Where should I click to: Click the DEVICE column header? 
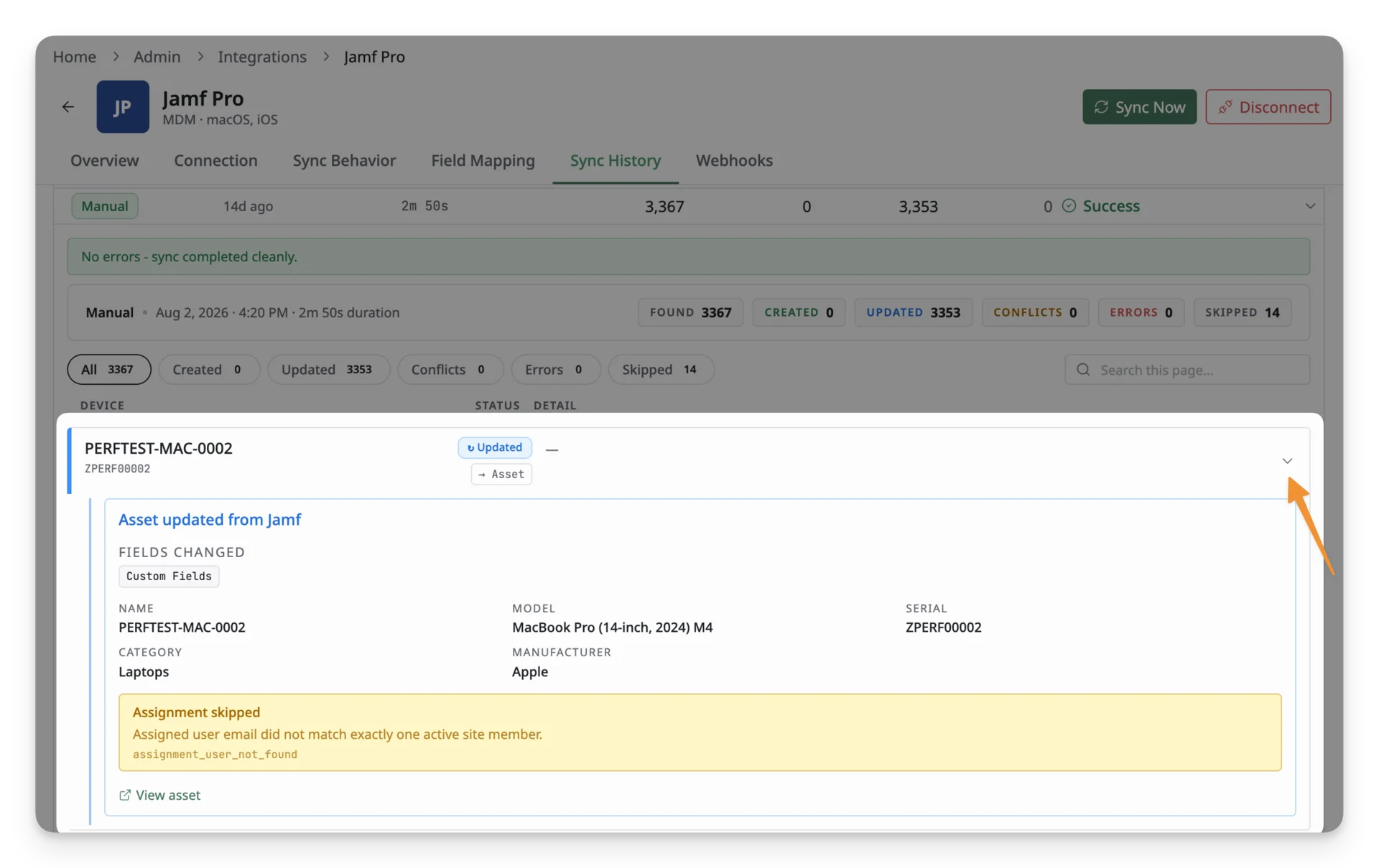pos(102,406)
